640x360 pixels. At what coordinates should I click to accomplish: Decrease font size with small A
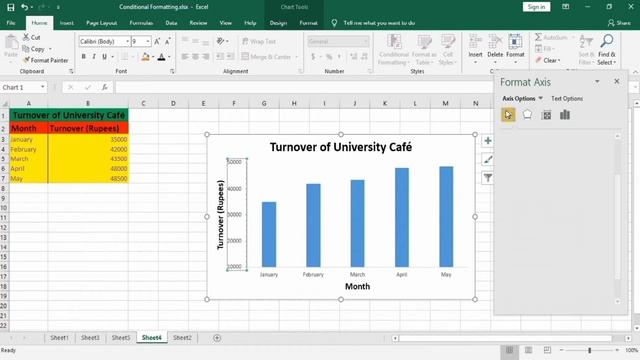coord(167,41)
